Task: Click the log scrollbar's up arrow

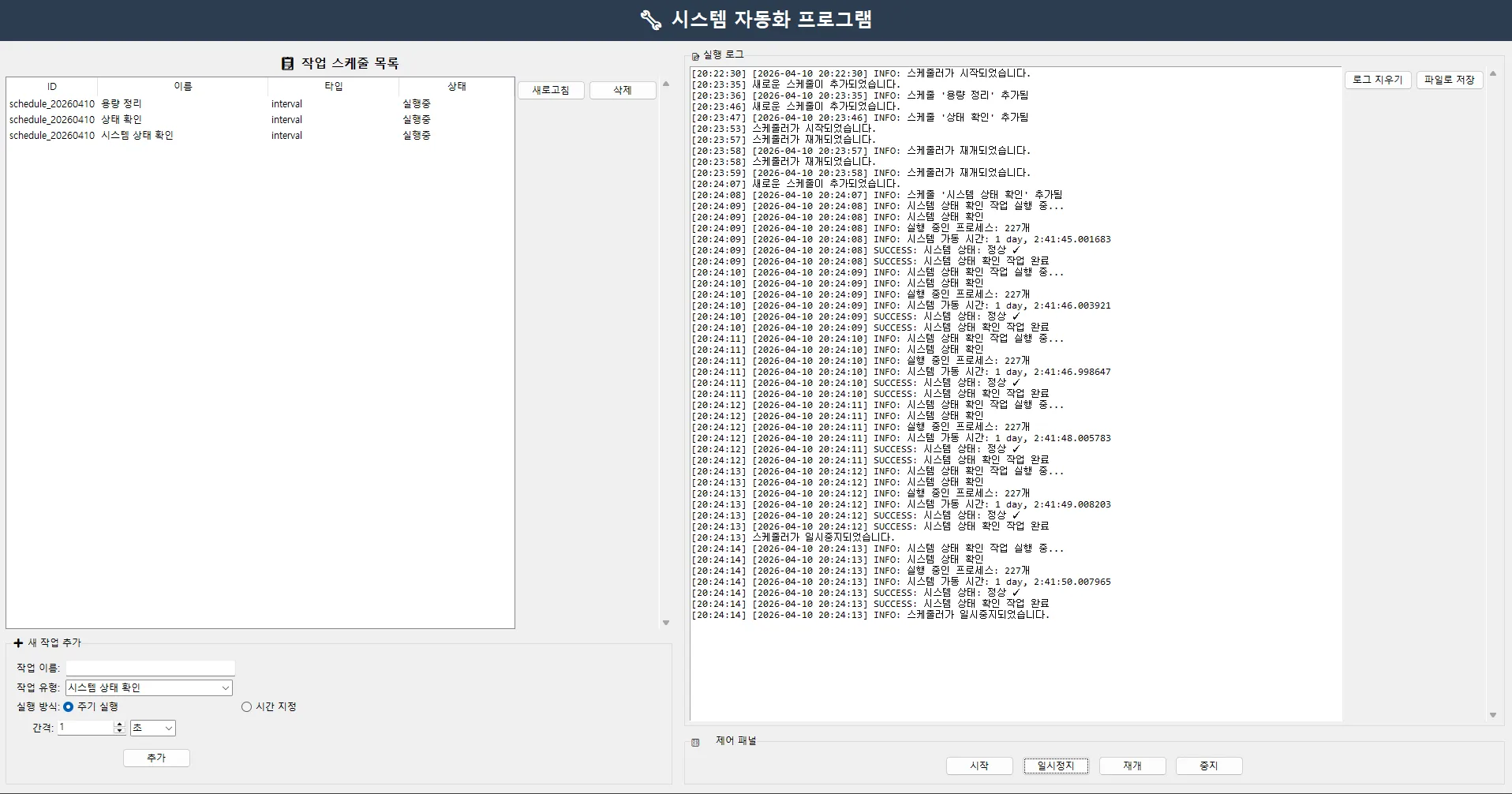Action: [1493, 73]
